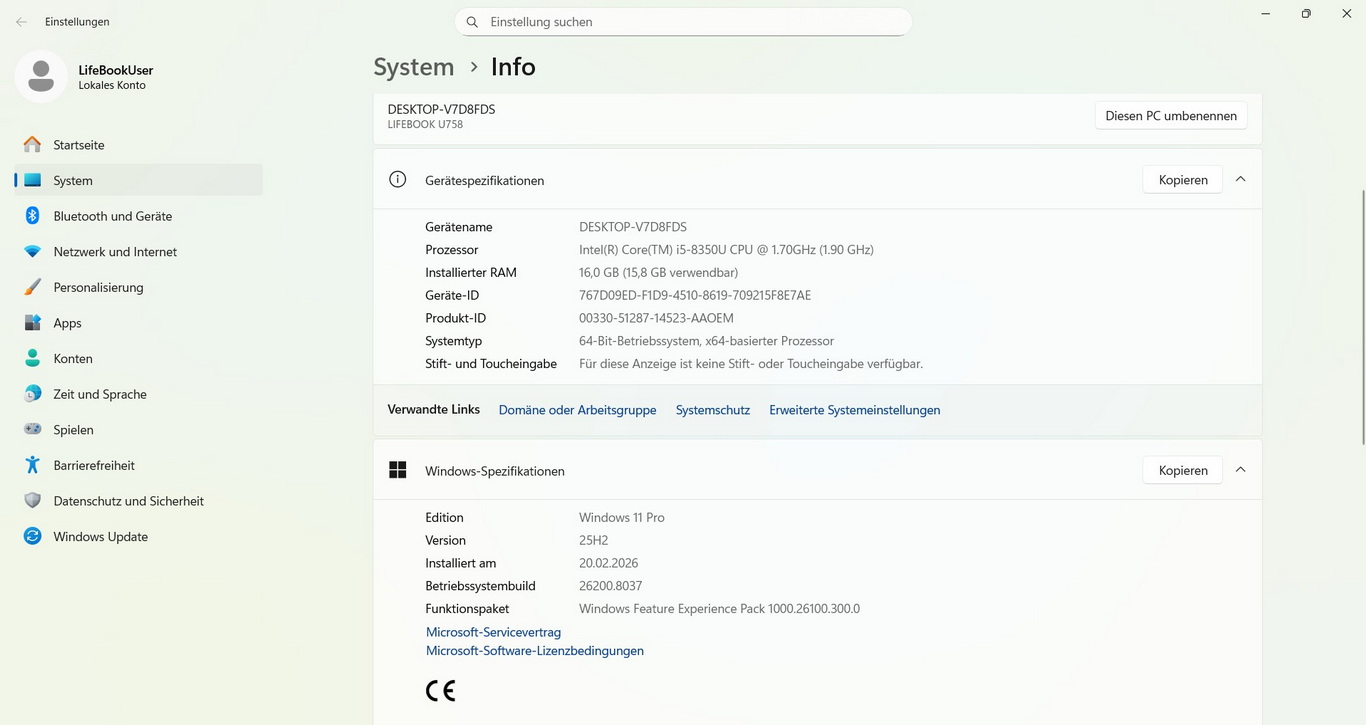Open Bluetooth und Geräte icon
Image resolution: width=1366 pixels, height=725 pixels.
point(33,216)
